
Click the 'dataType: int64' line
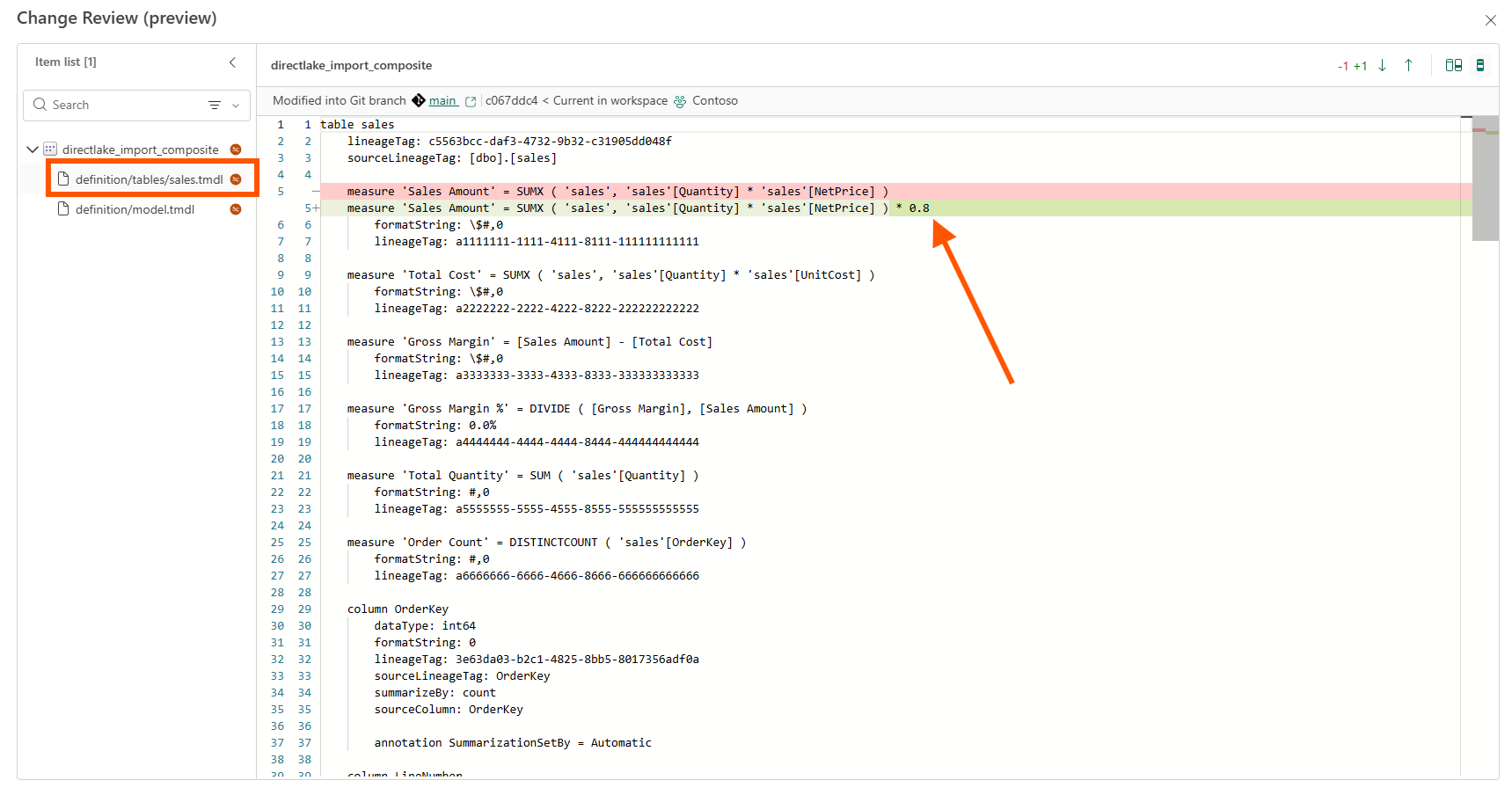(425, 625)
